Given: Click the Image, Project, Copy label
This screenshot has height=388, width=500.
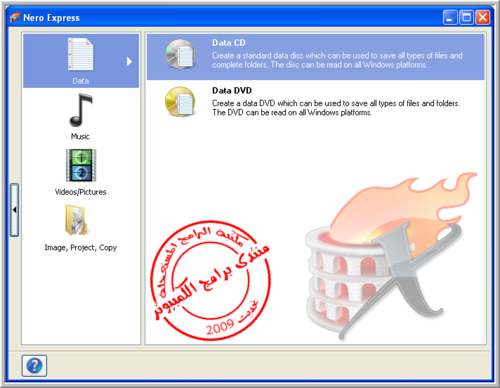Looking at the screenshot, I should tap(81, 248).
